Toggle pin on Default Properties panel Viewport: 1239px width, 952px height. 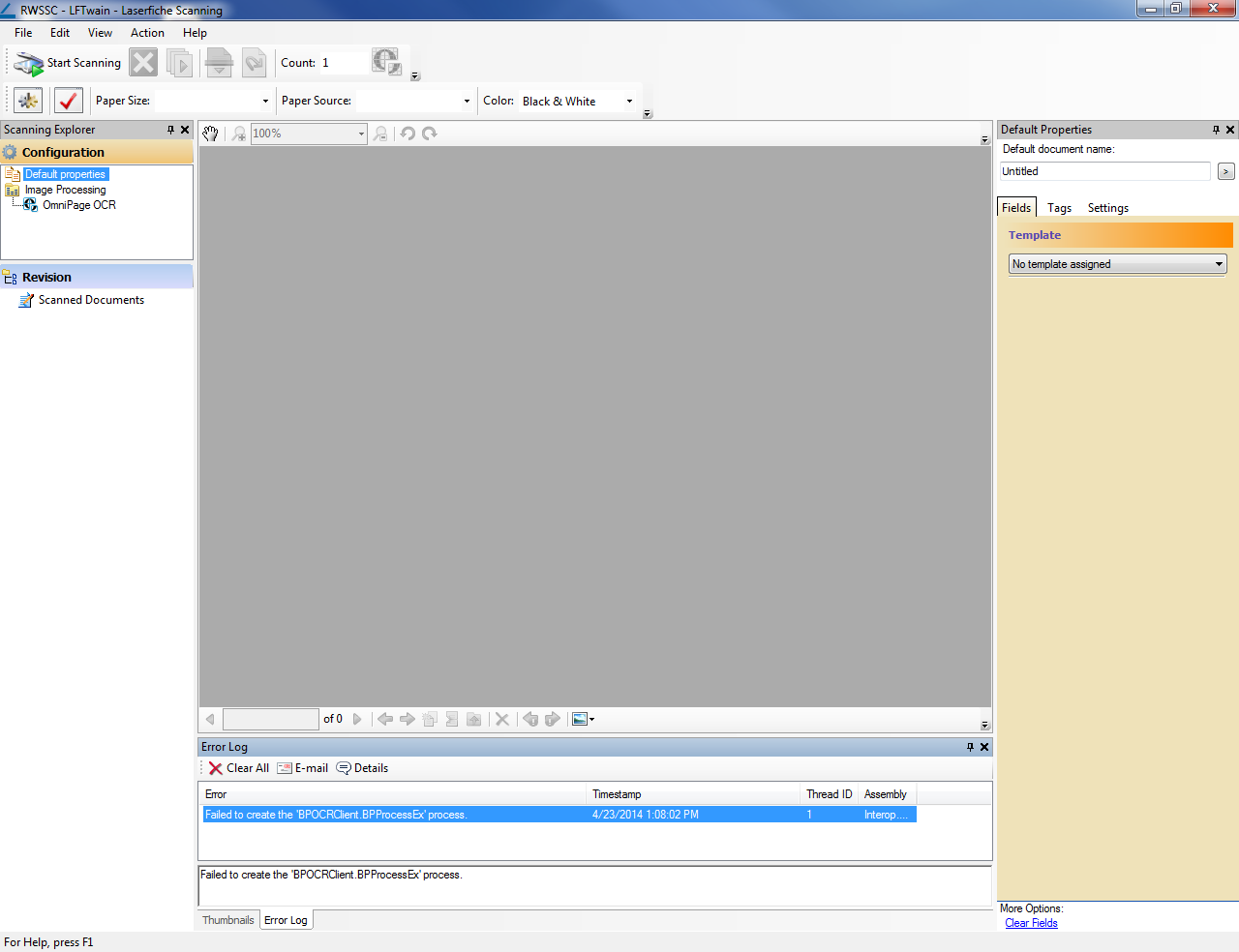pos(1216,130)
